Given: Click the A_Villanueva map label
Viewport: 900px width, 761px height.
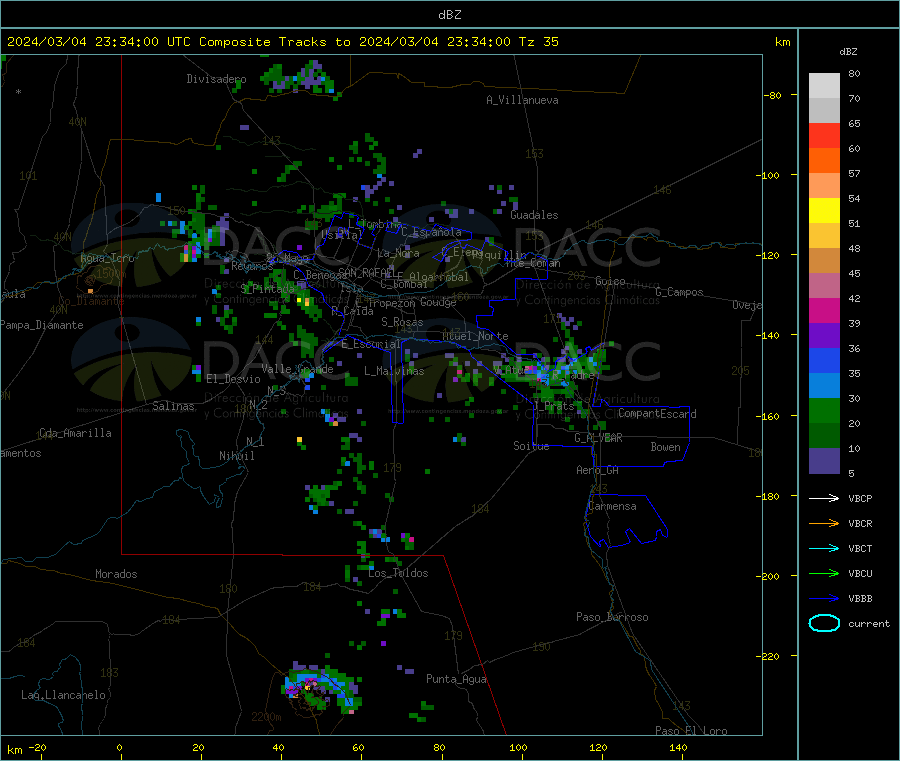Looking at the screenshot, I should pos(522,100).
